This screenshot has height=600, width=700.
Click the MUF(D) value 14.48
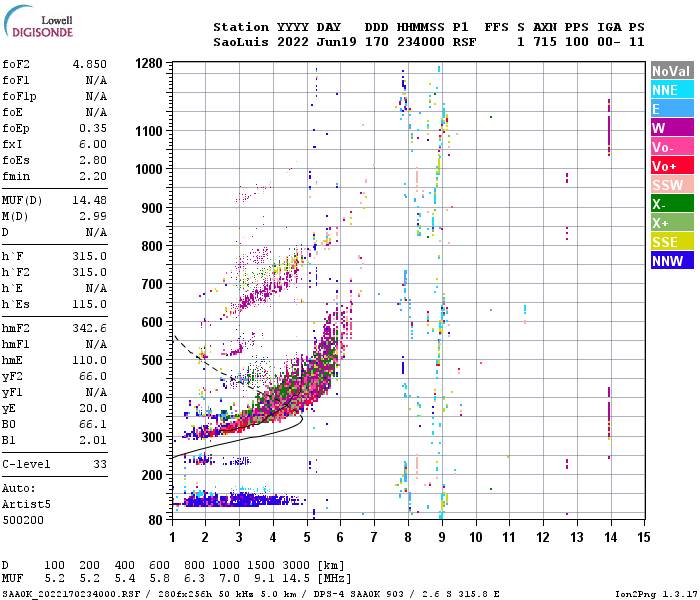pyautogui.click(x=90, y=200)
